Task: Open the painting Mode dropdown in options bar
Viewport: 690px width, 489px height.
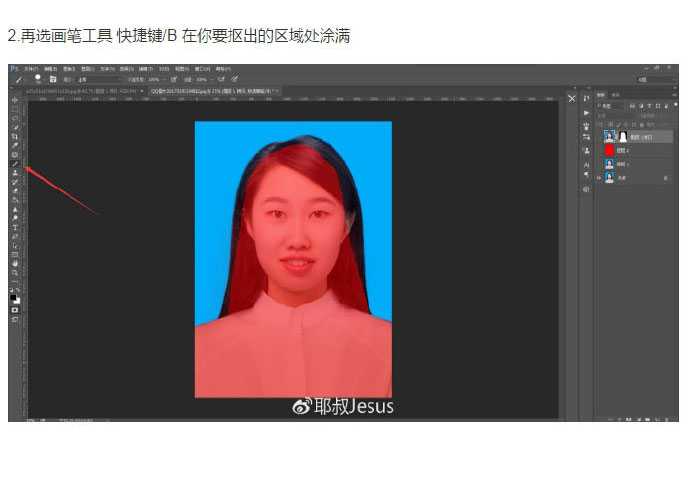Action: coord(98,80)
